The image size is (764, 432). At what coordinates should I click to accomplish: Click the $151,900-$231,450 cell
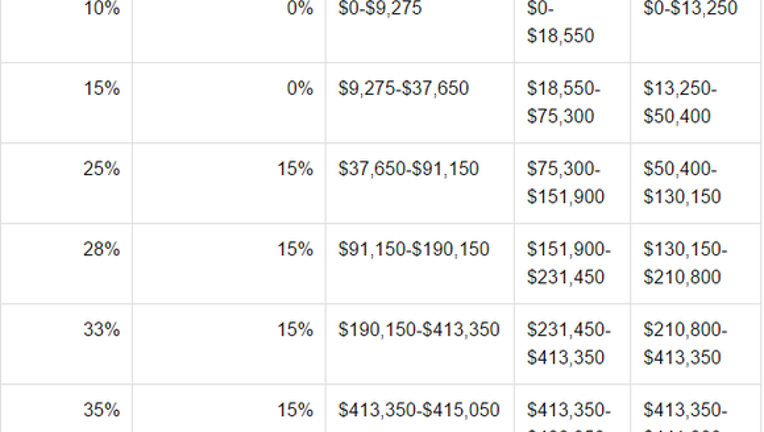coord(572,263)
